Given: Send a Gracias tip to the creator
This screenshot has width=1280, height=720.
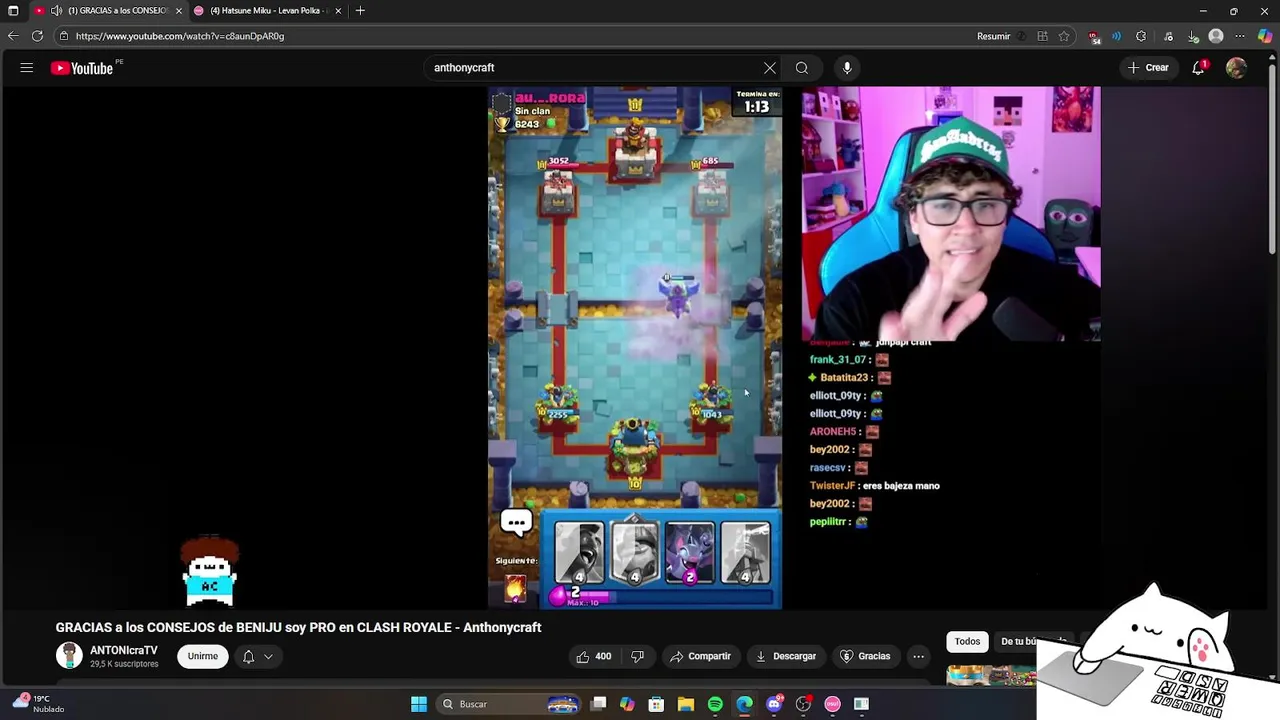Looking at the screenshot, I should click(865, 656).
